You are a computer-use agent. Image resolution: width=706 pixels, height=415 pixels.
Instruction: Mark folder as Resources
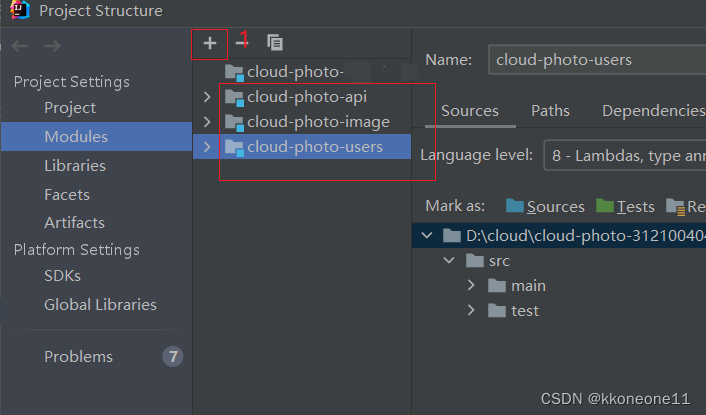686,207
